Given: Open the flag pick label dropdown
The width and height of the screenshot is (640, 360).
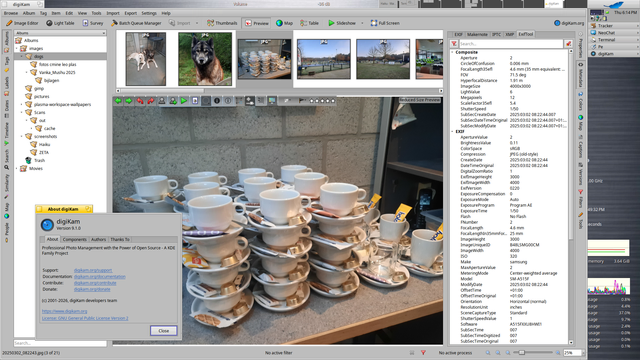Looking at the screenshot, I should (x=302, y=101).
